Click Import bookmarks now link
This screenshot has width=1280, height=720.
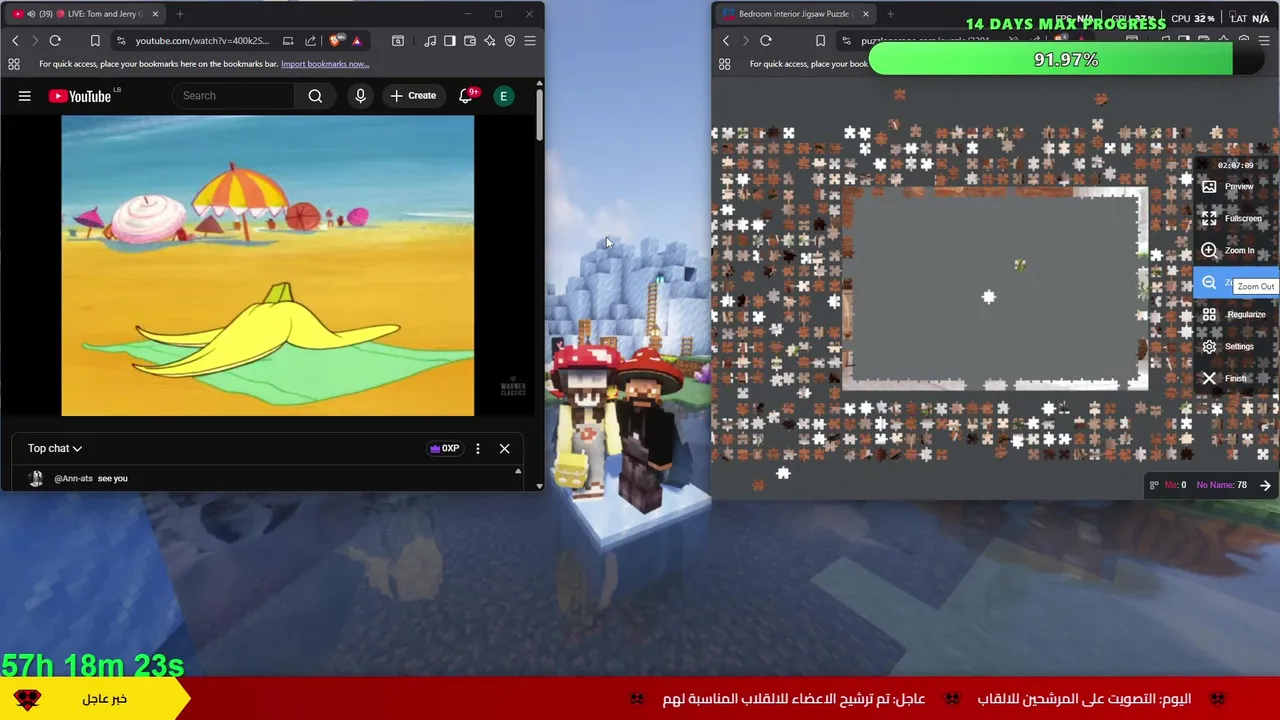click(325, 64)
